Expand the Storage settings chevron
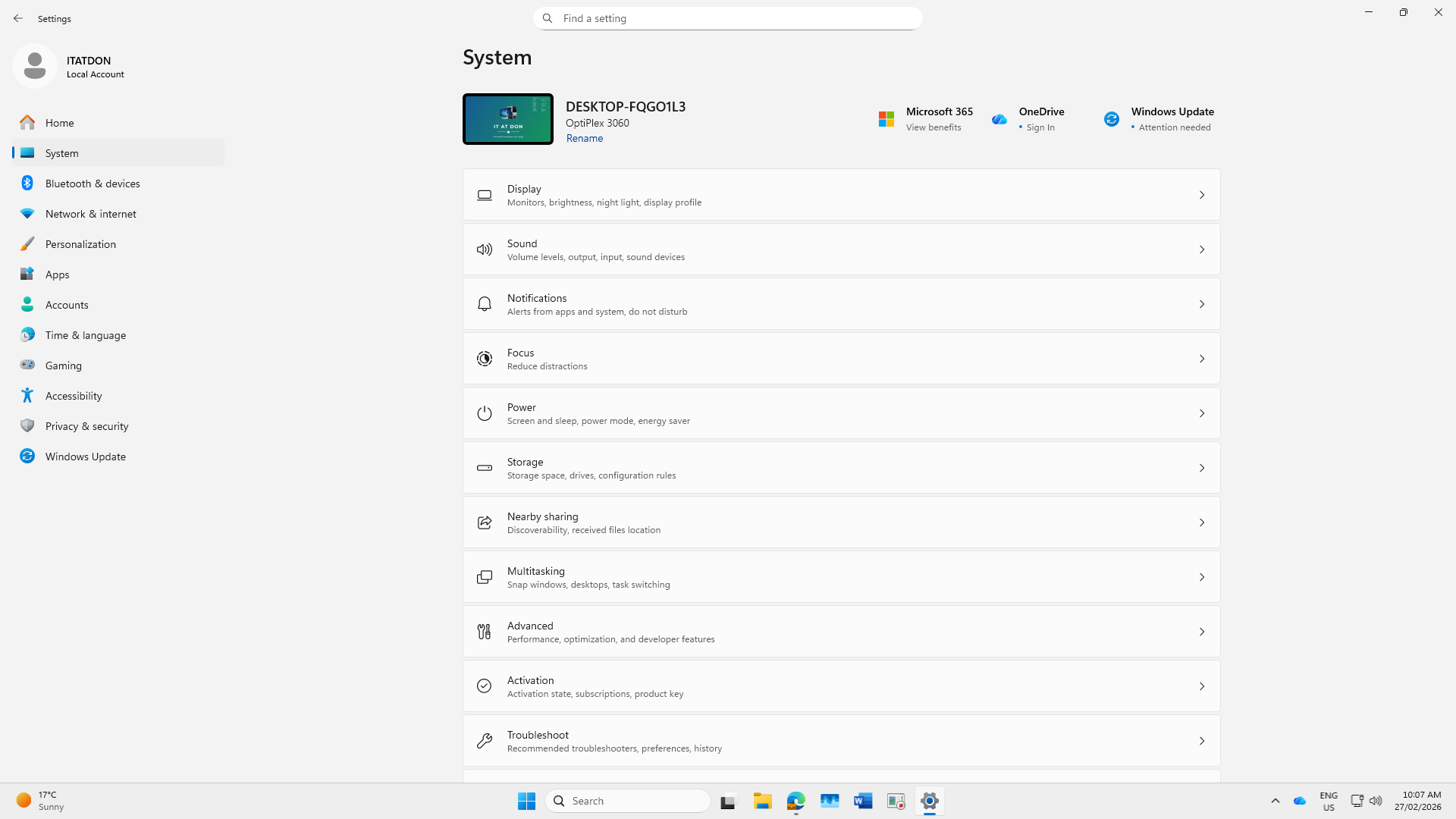Viewport: 1456px width, 819px height. pyautogui.click(x=1202, y=468)
